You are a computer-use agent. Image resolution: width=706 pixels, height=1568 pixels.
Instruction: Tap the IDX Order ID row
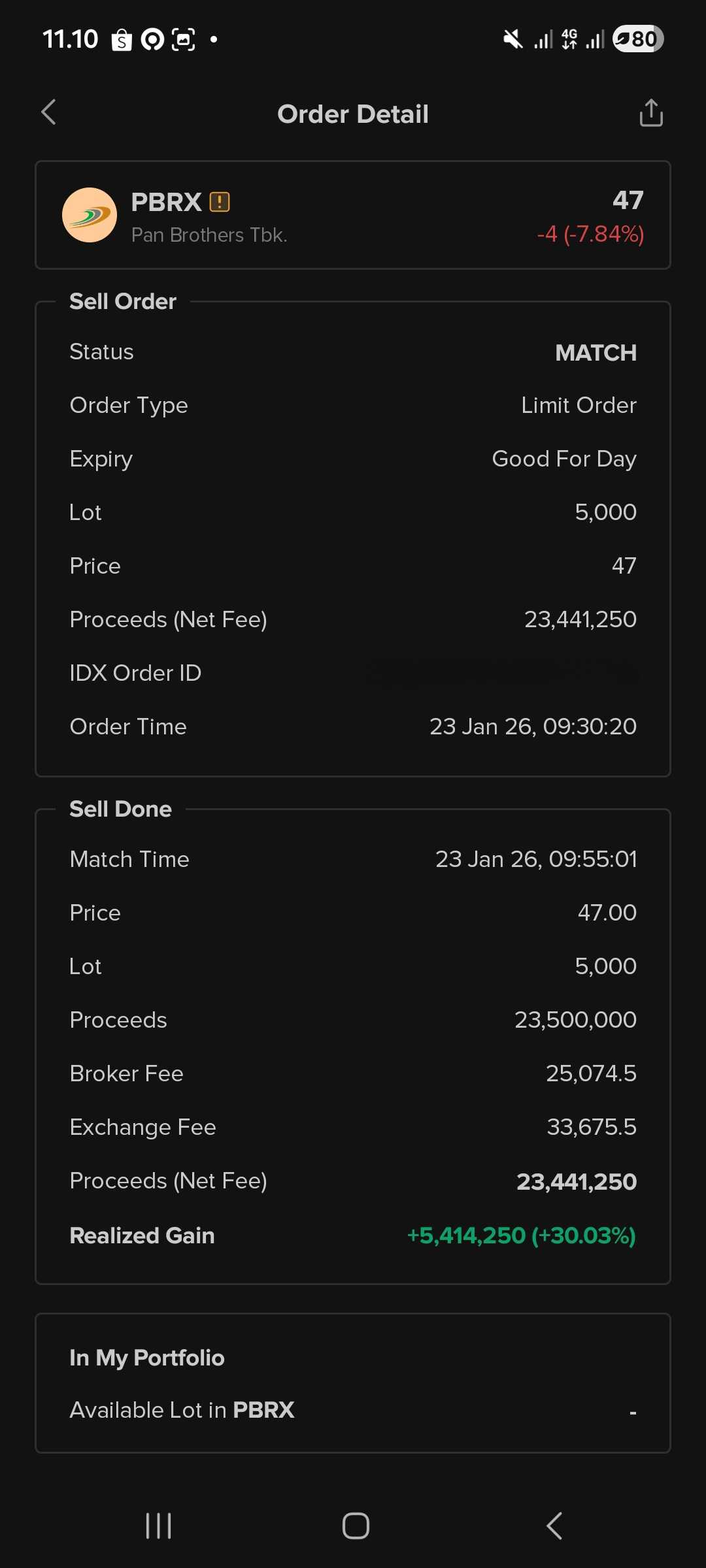[353, 673]
